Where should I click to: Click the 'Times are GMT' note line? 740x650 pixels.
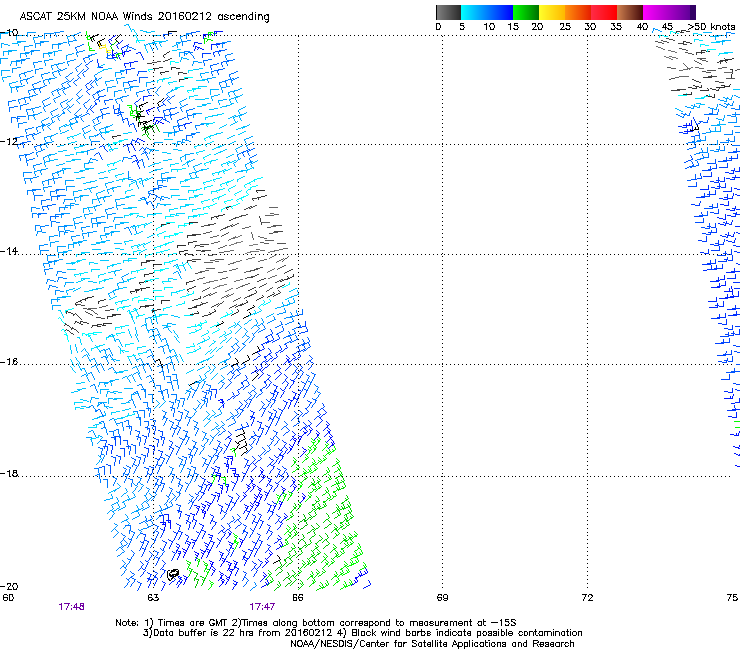[316, 623]
